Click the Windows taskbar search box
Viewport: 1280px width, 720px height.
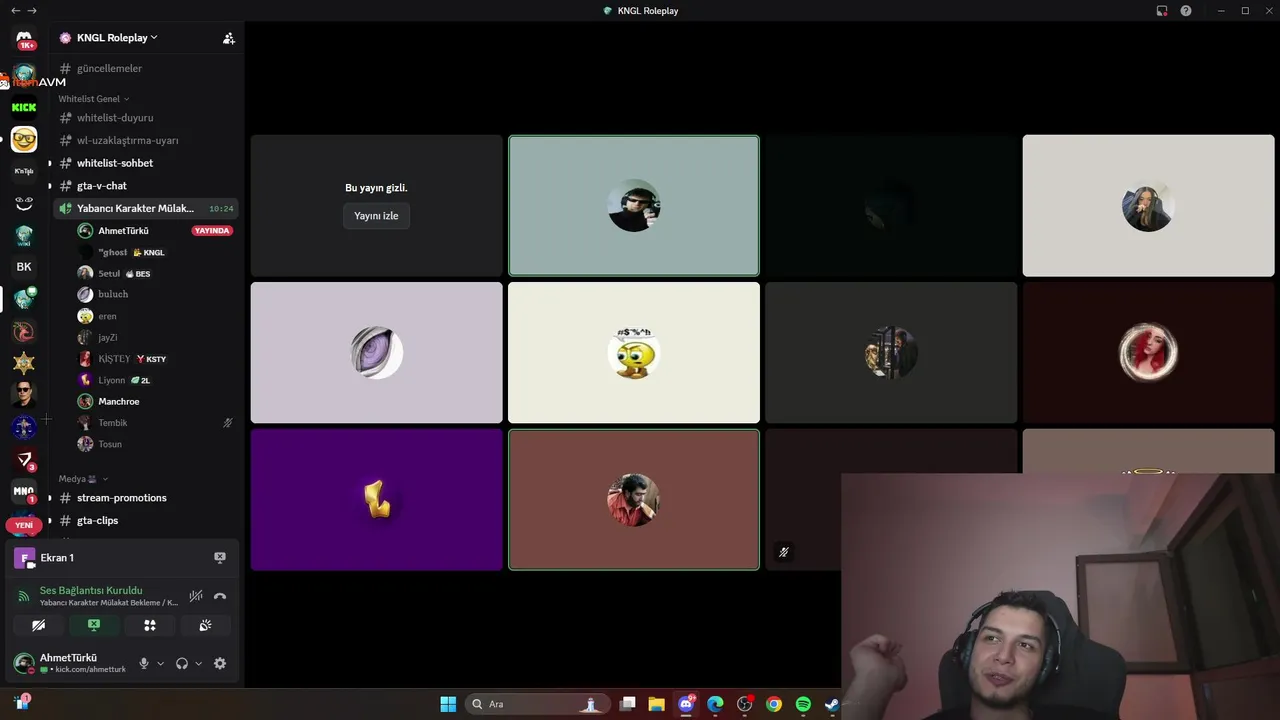coord(537,704)
